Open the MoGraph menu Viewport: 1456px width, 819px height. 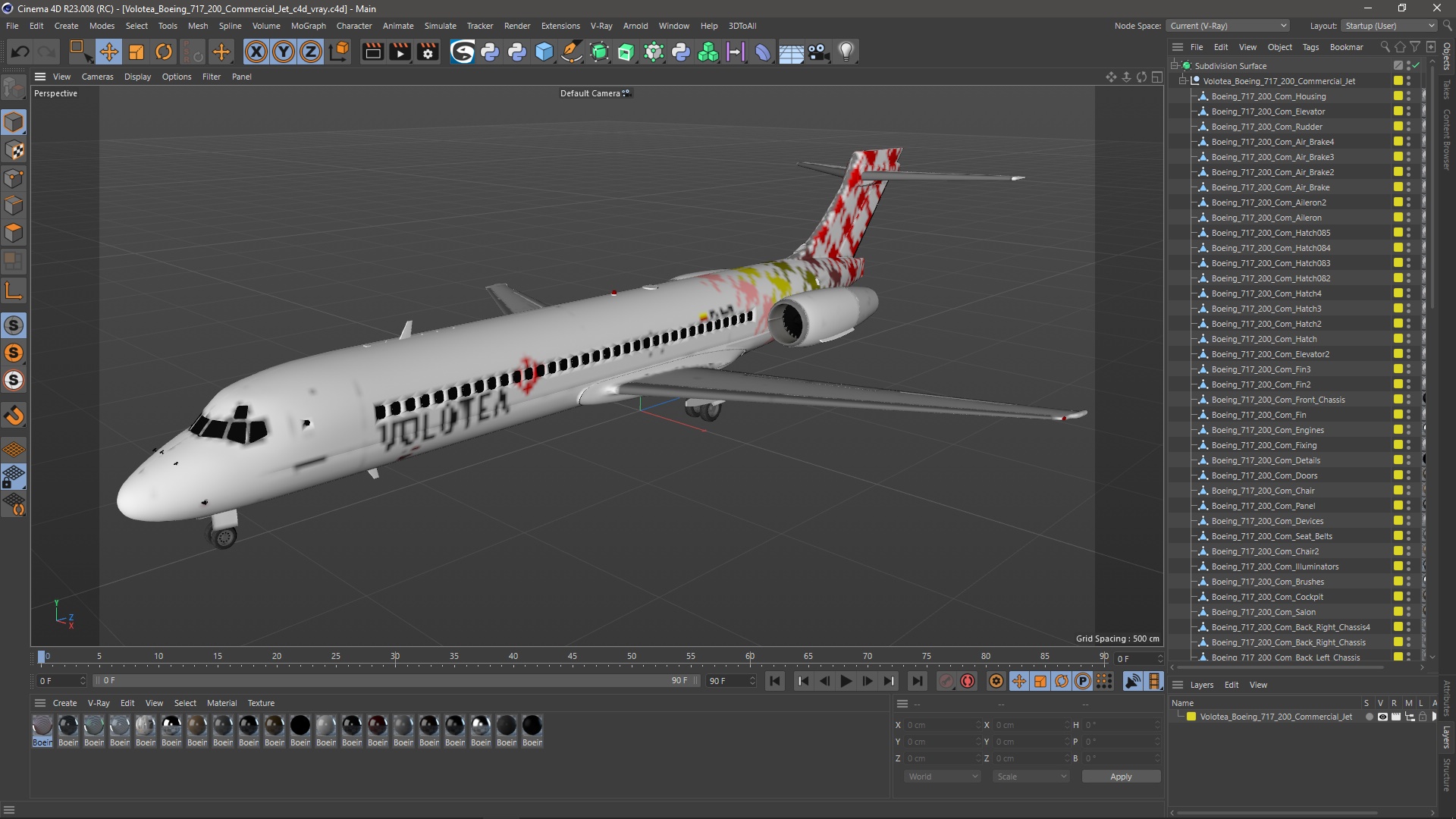(x=308, y=26)
